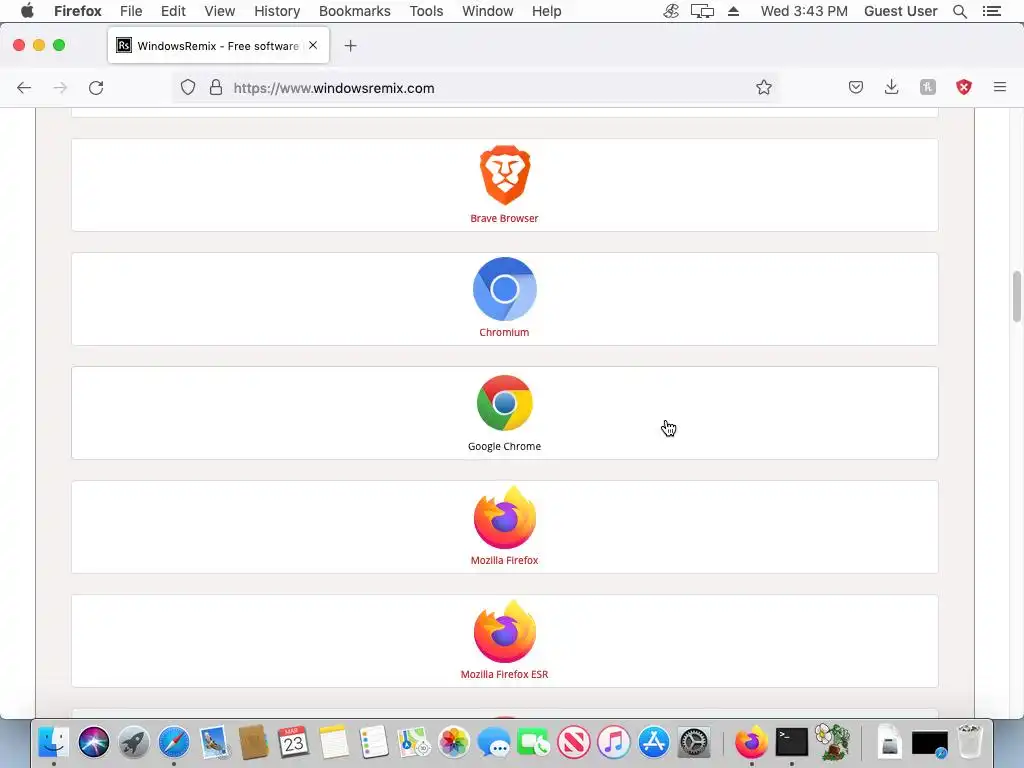Open the File menu
The image size is (1024, 768).
coord(131,11)
